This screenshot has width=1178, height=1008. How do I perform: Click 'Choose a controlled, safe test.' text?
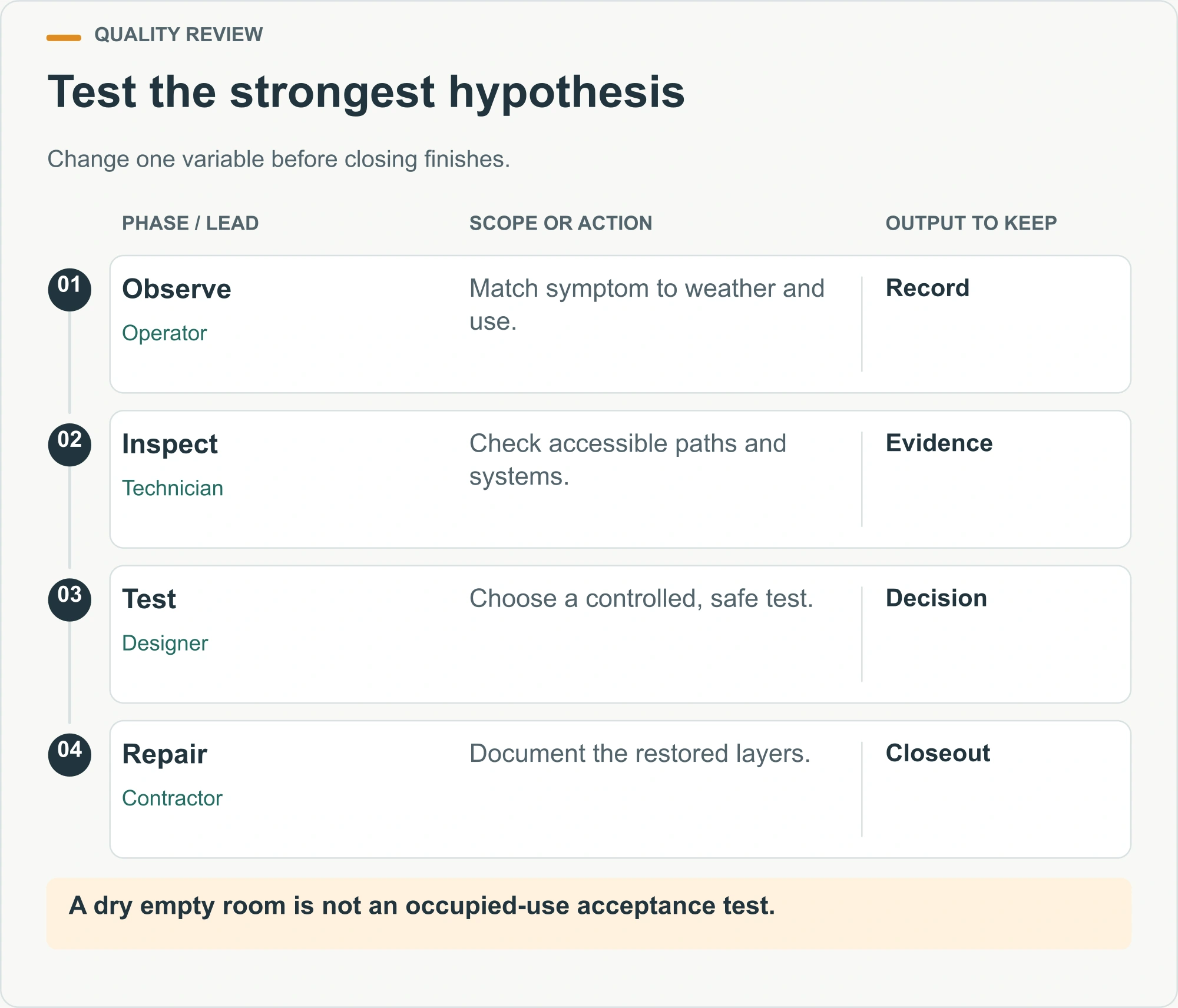click(x=641, y=599)
